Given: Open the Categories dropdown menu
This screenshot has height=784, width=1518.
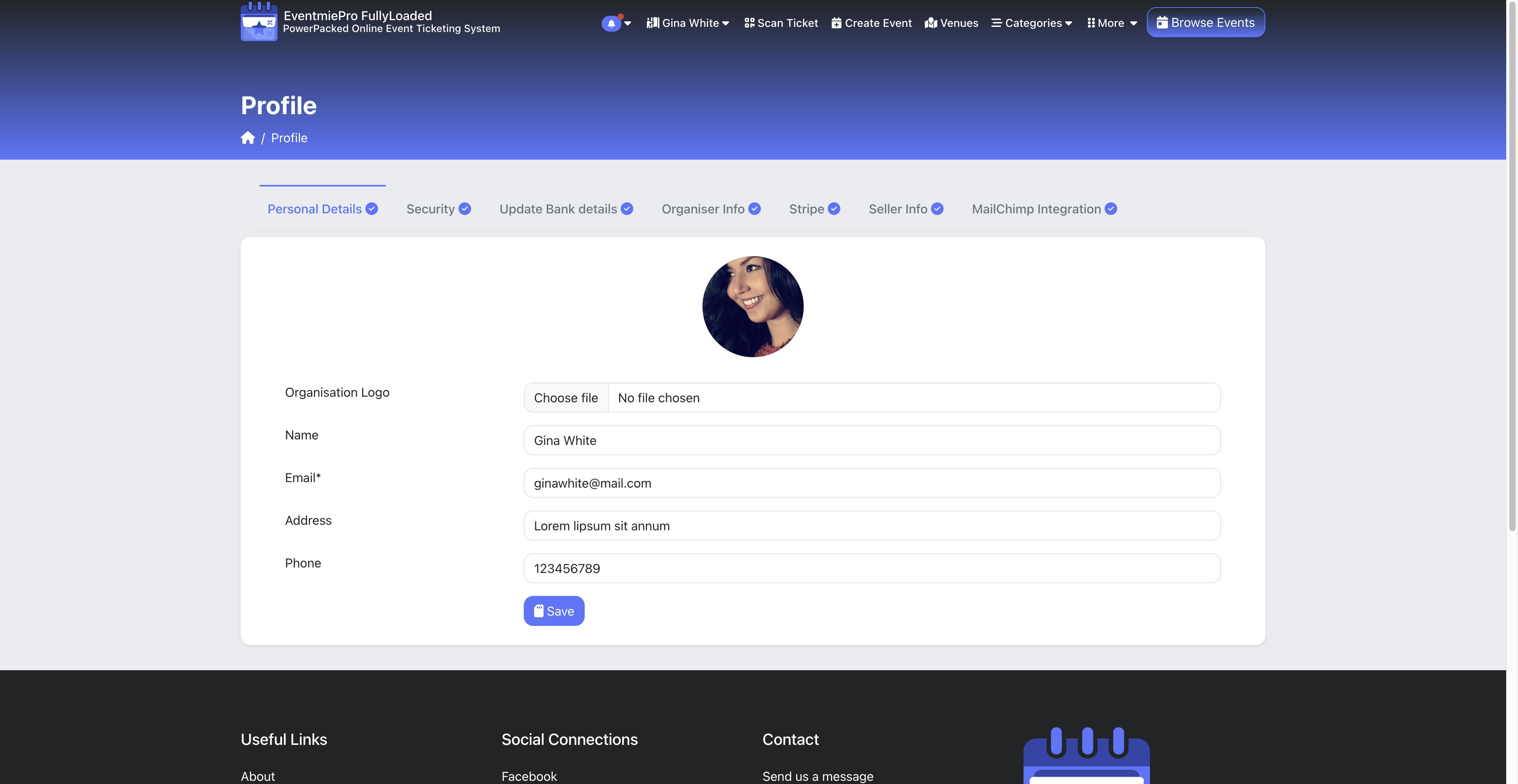Looking at the screenshot, I should [x=1032, y=23].
